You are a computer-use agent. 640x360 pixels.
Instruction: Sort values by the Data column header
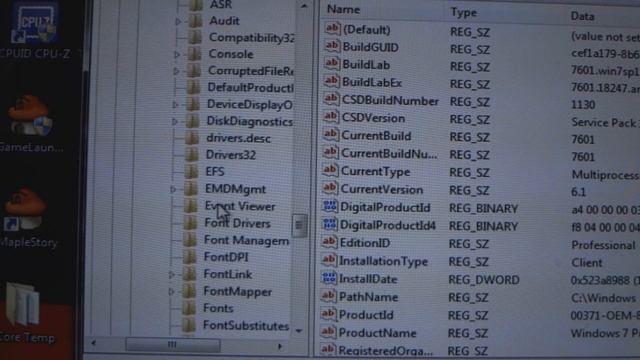(582, 16)
